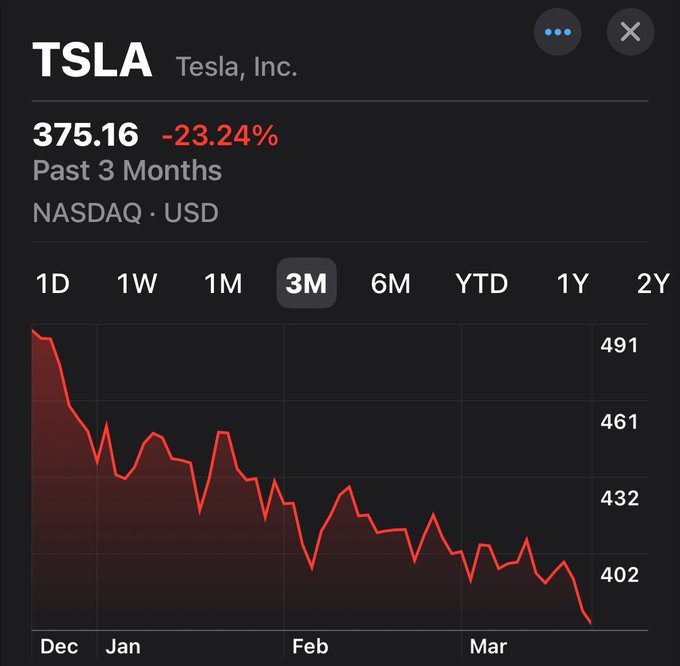Screen dimensions: 680x666
Task: Click the Past 3 Months label
Action: tap(128, 171)
